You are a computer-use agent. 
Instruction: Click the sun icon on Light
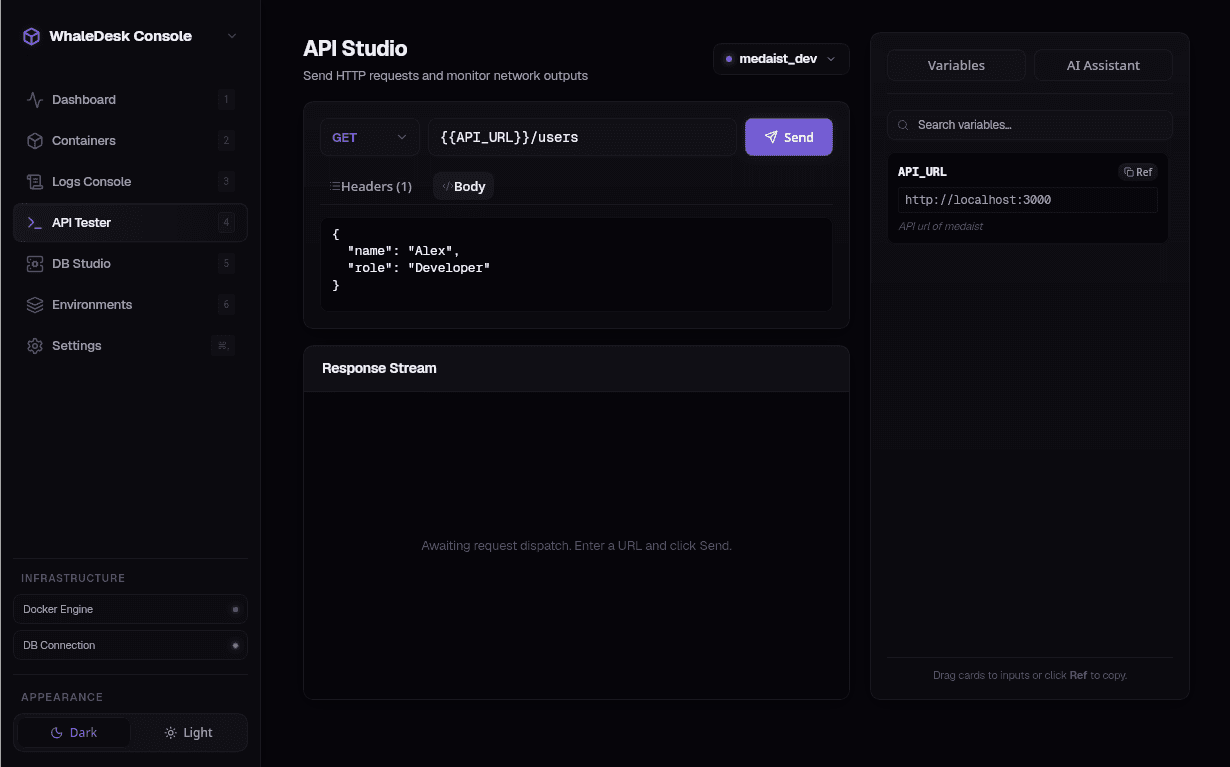(x=171, y=733)
